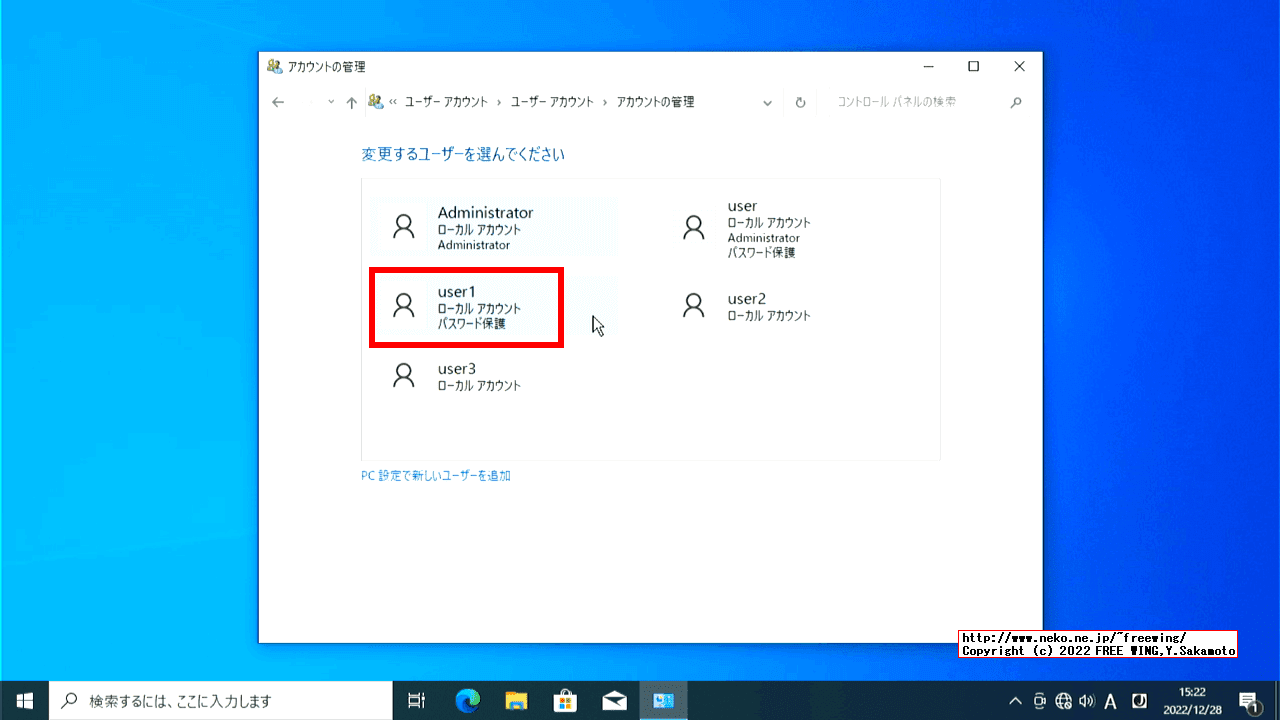Image resolution: width=1280 pixels, height=720 pixels.
Task: Click the back navigation arrow
Action: coord(278,101)
